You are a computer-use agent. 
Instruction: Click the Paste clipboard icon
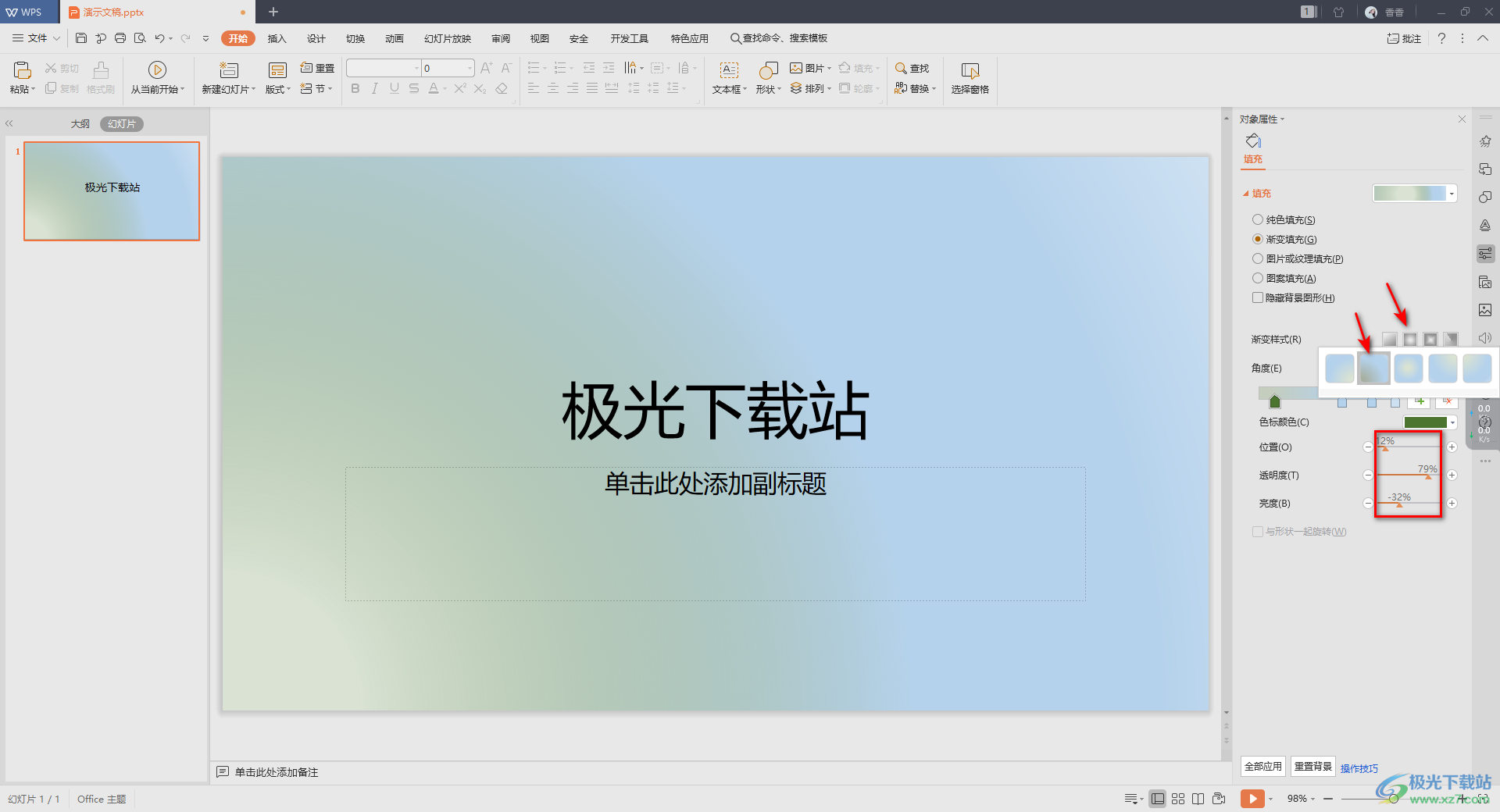[x=22, y=70]
